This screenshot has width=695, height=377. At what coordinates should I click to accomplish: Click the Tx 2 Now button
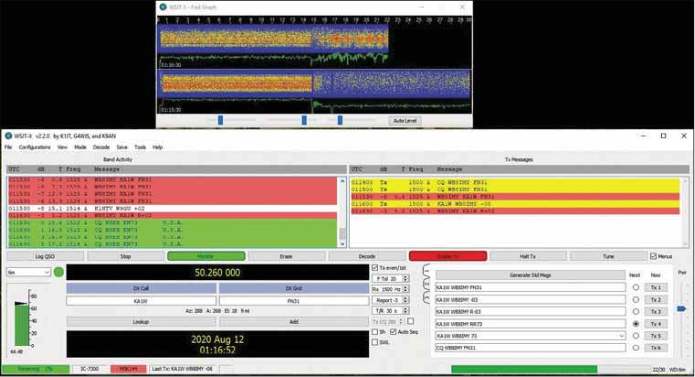coord(656,299)
